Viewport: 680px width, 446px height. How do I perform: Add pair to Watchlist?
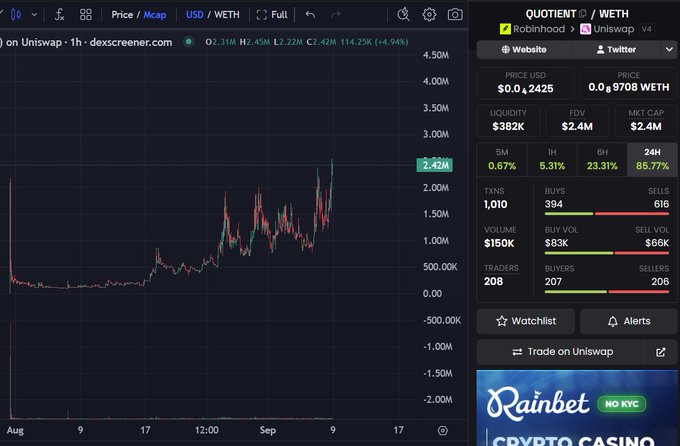(x=526, y=321)
